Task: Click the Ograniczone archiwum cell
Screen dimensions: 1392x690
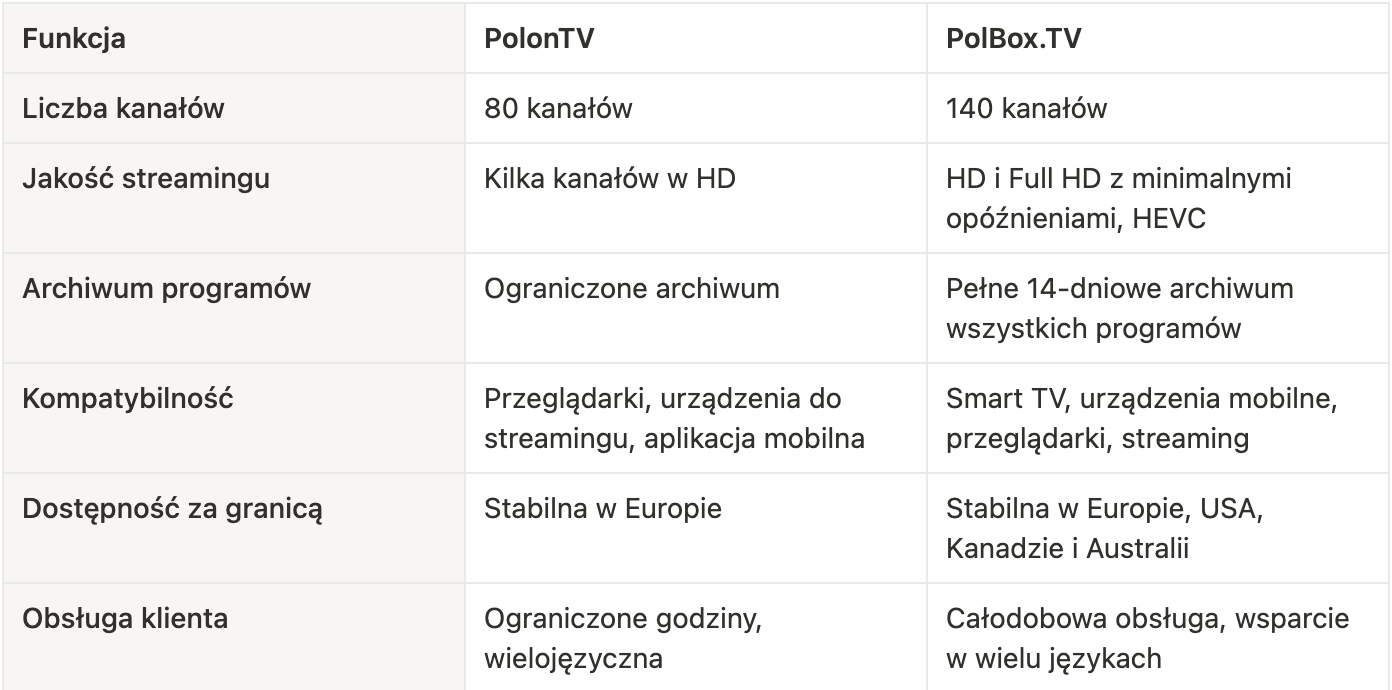Action: [x=631, y=289]
